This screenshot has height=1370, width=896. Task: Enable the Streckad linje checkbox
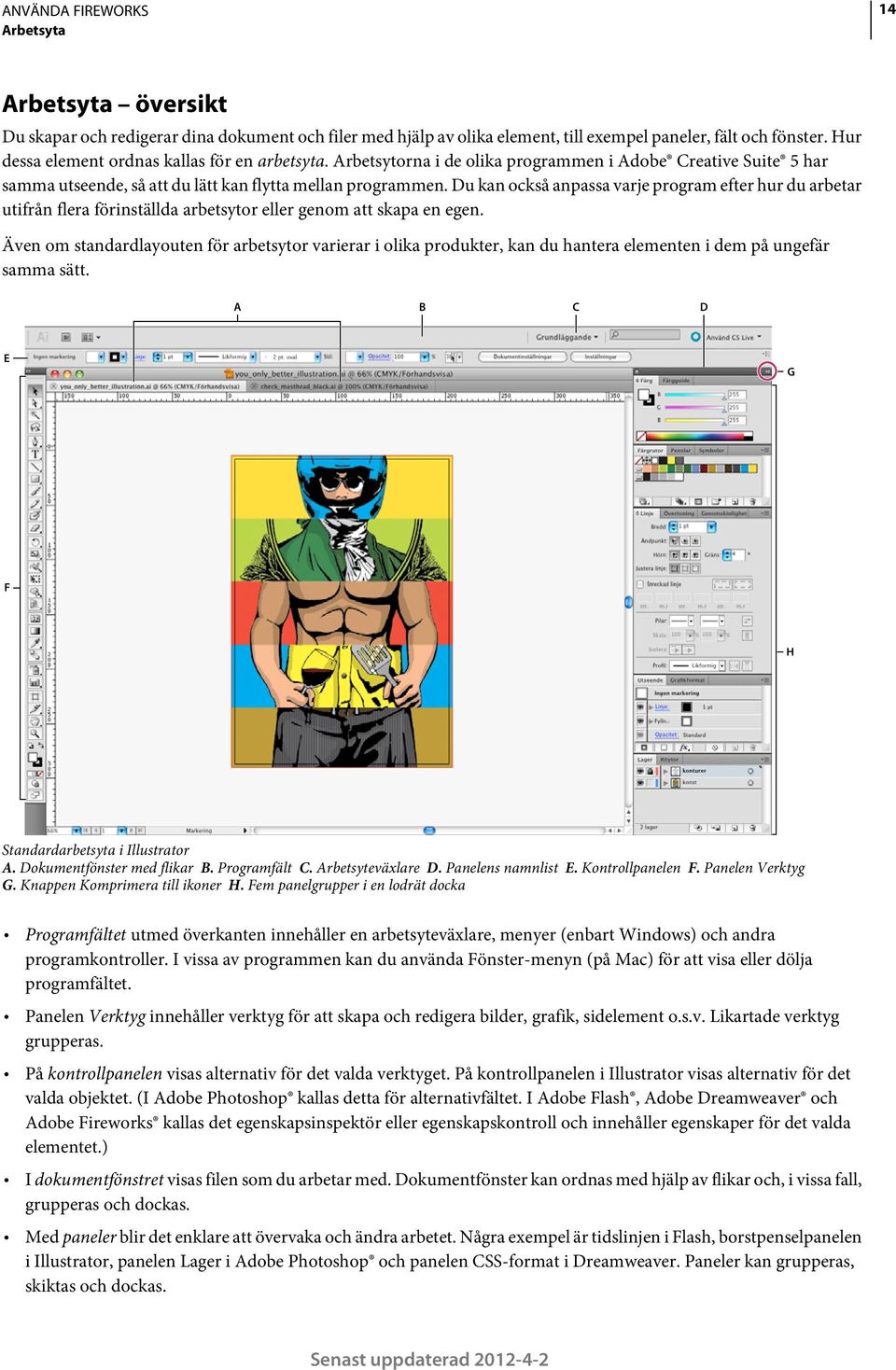640,584
